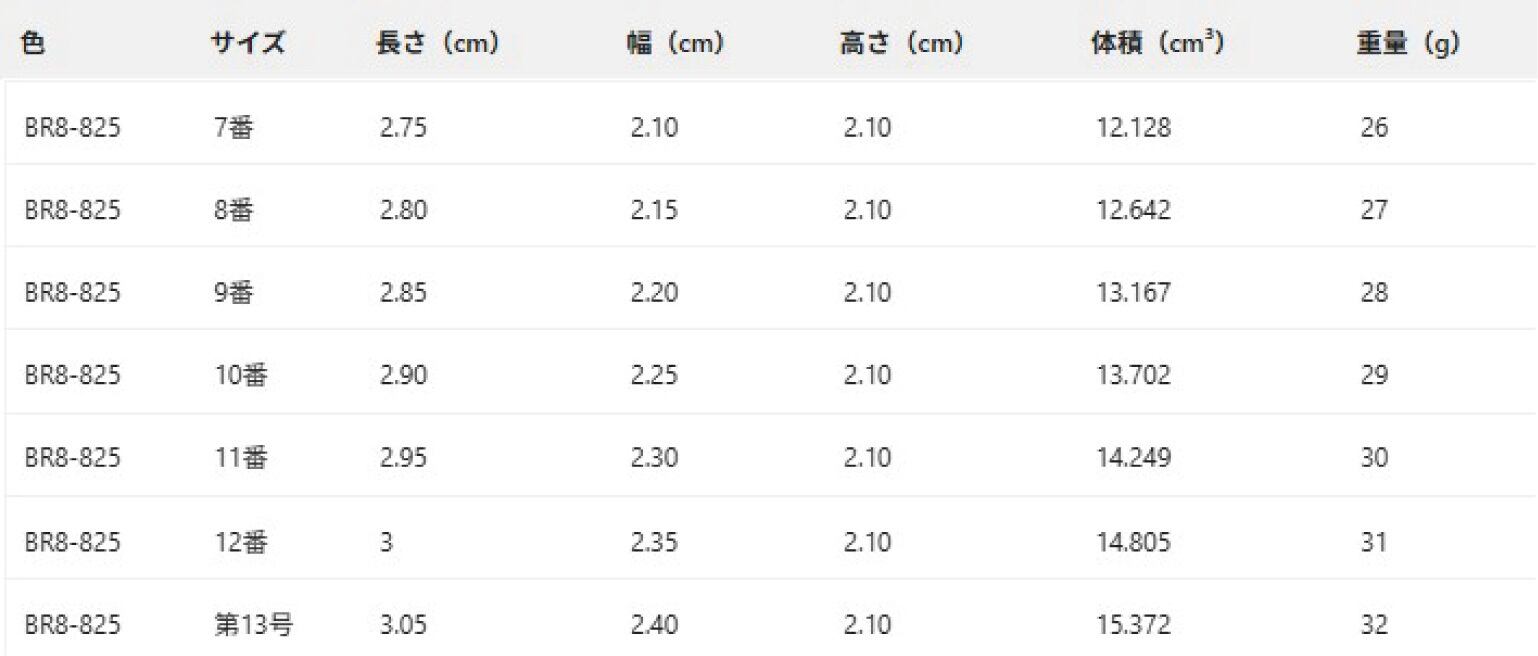Viewport: 1538px width, 656px height.
Task: Select the 重量 (g) column header
Action: pyautogui.click(x=1407, y=44)
